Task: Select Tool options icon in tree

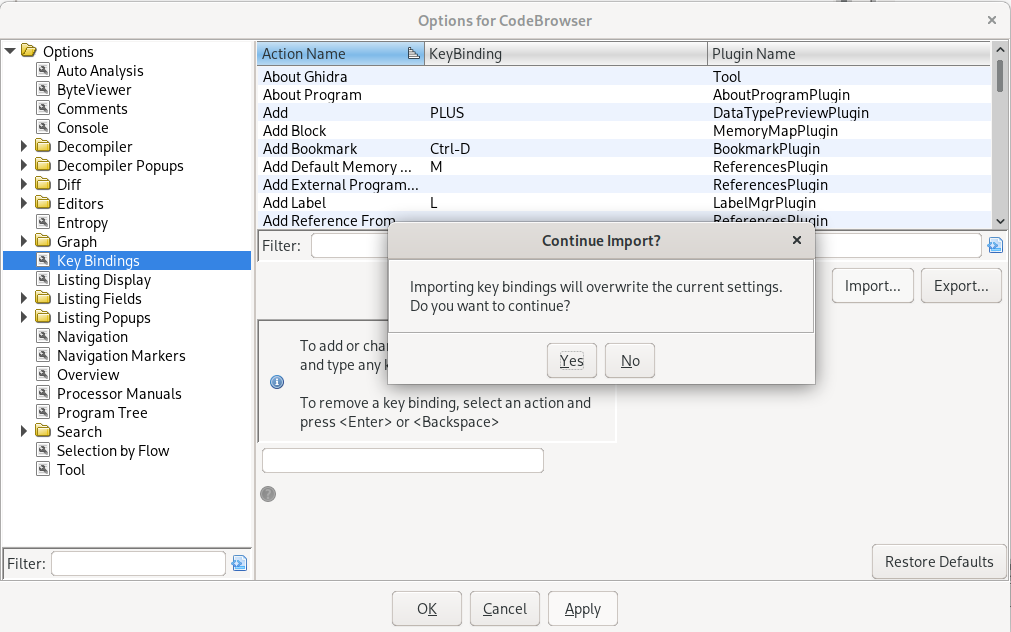Action: pyautogui.click(x=43, y=469)
